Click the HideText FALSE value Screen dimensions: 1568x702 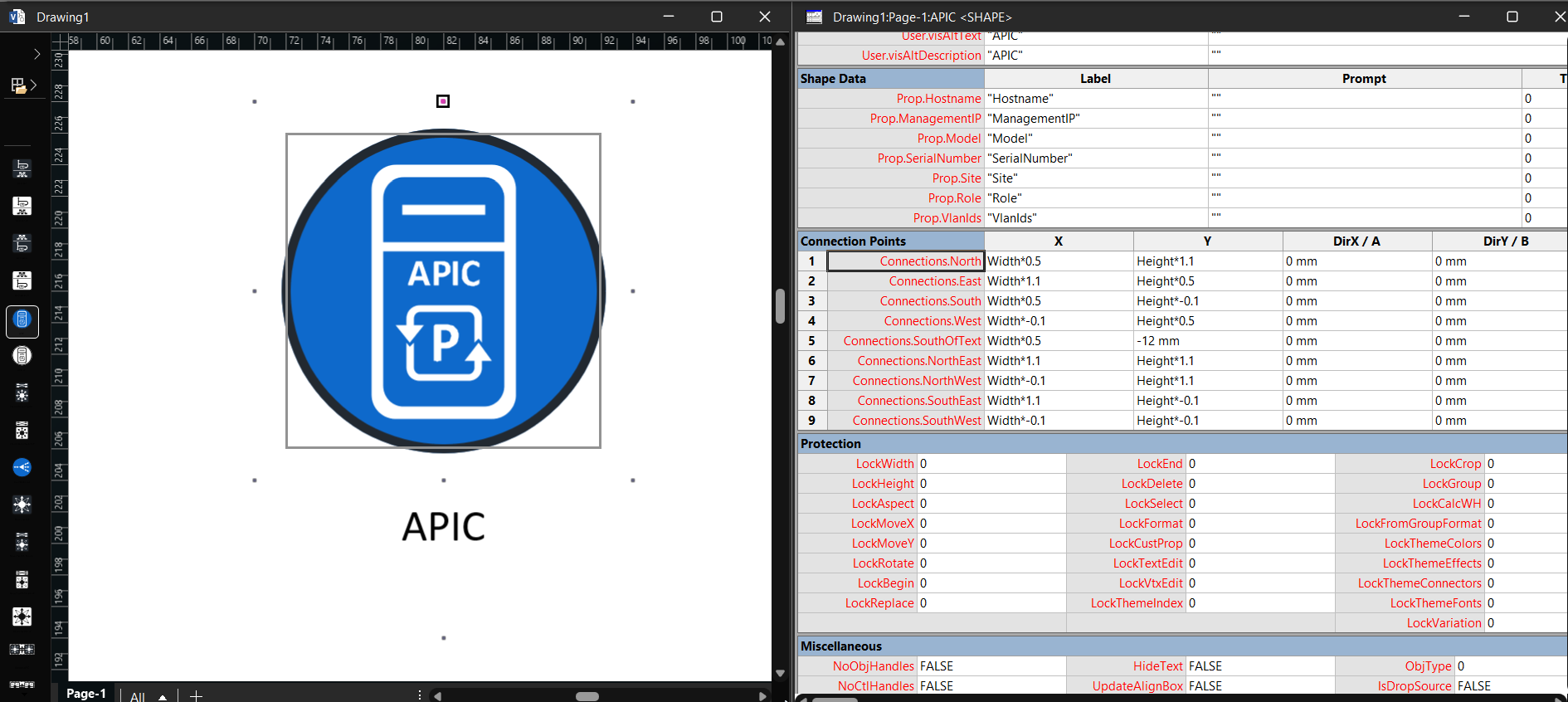click(1260, 666)
